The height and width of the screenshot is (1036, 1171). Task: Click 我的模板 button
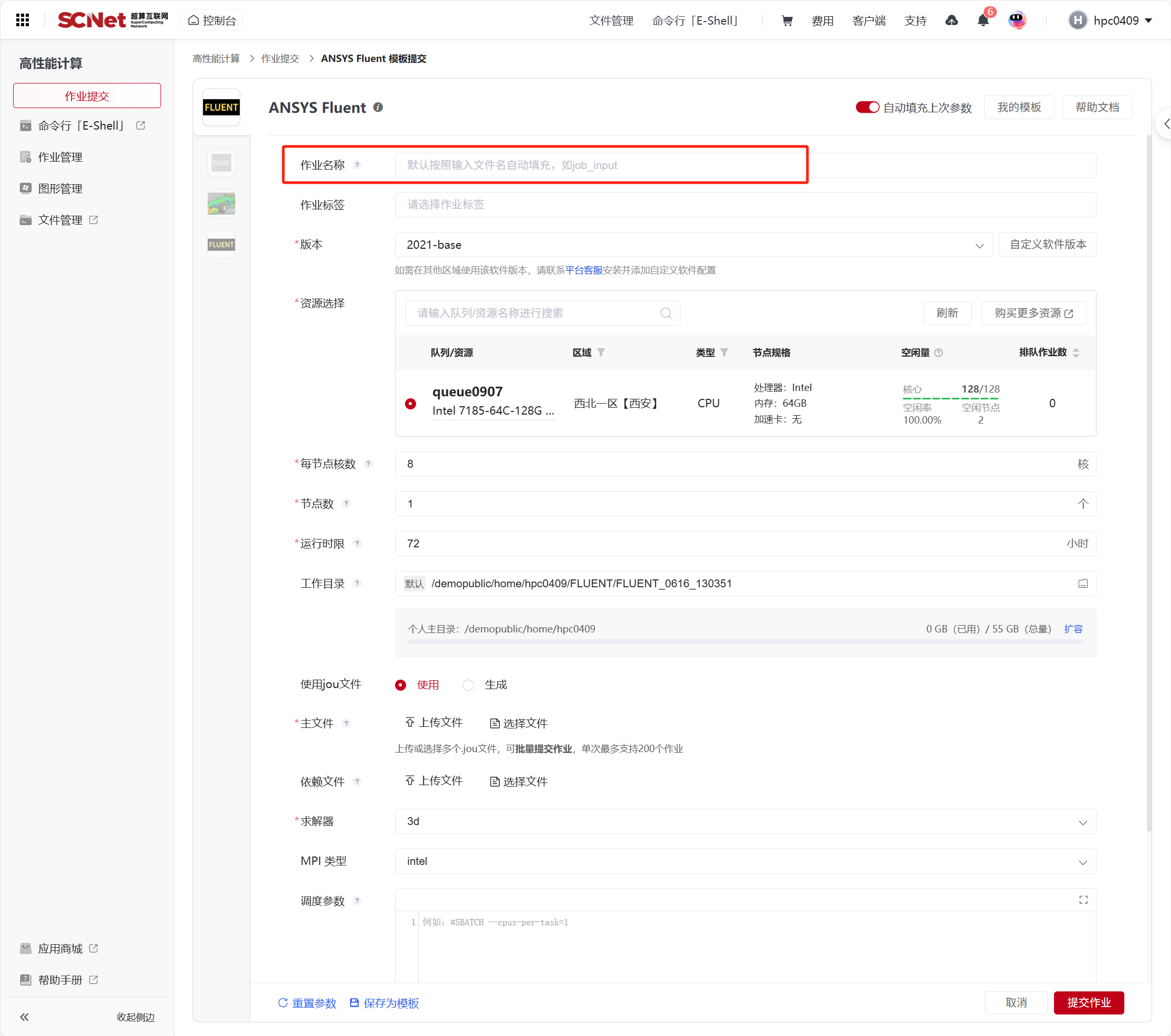[1019, 107]
